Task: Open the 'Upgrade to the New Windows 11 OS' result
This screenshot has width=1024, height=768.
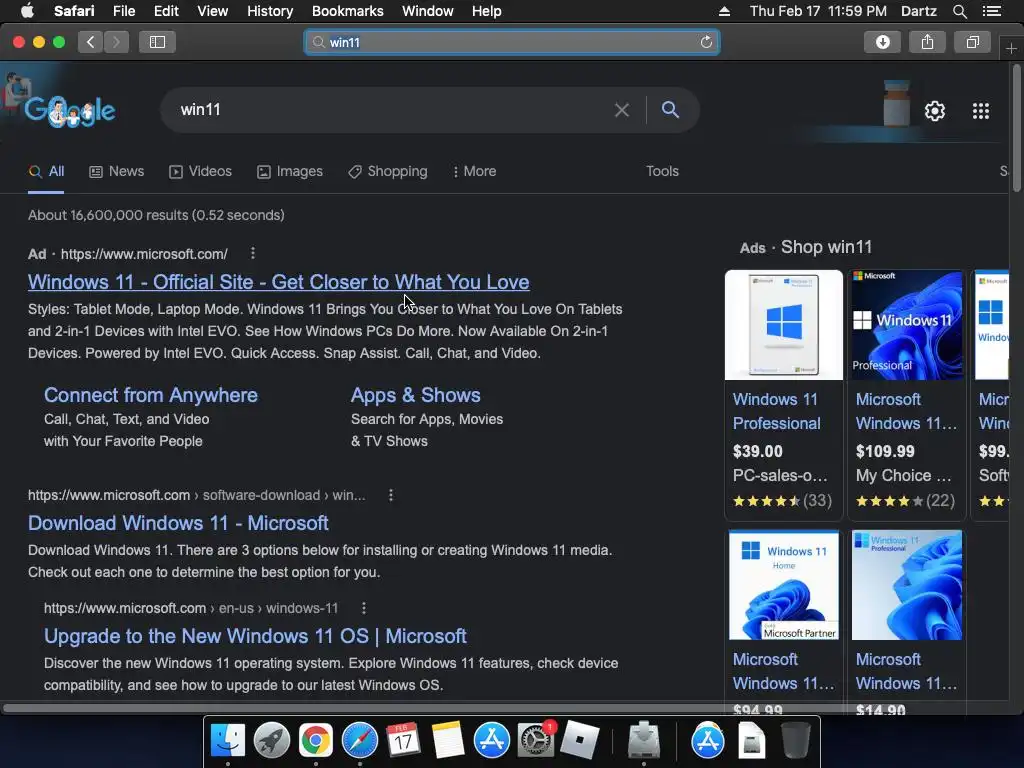Action: 255,636
